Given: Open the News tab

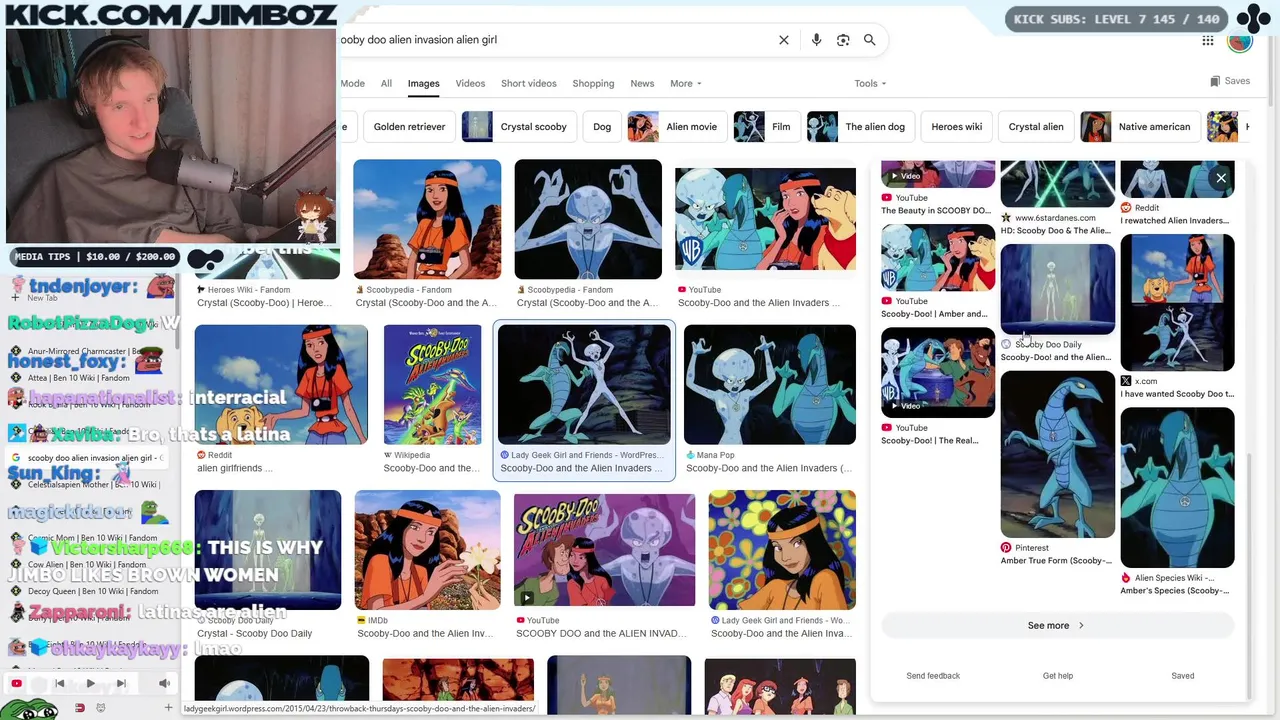Looking at the screenshot, I should click(642, 83).
